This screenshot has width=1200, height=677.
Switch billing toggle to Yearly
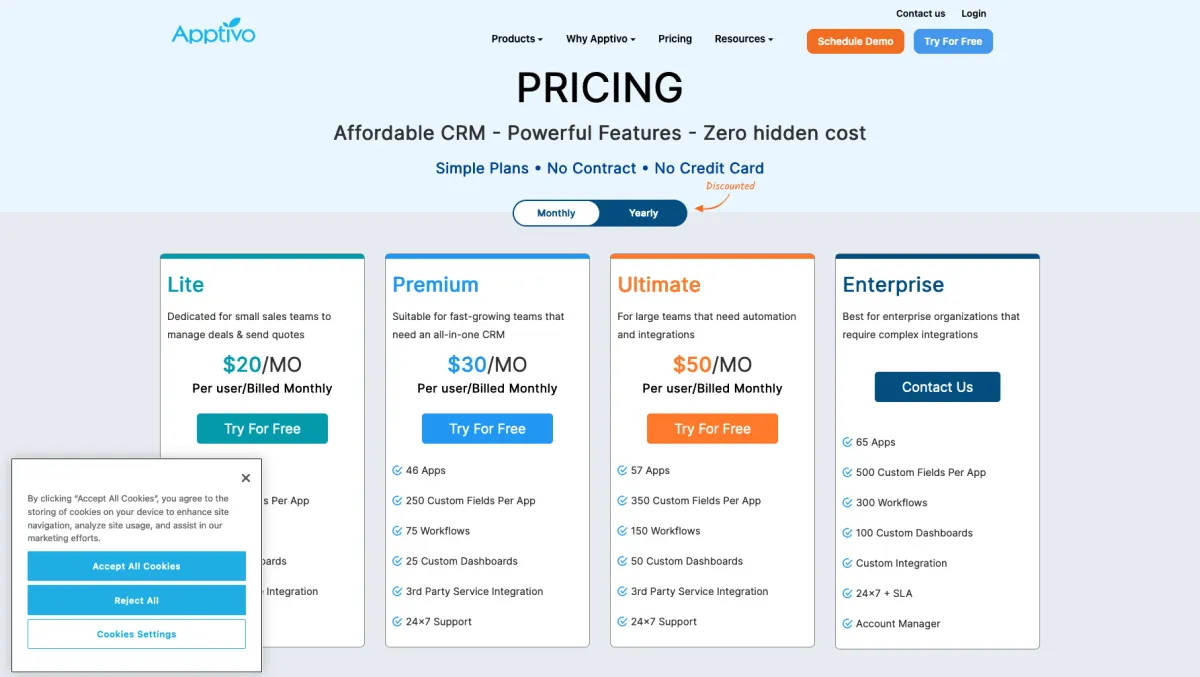pos(643,213)
